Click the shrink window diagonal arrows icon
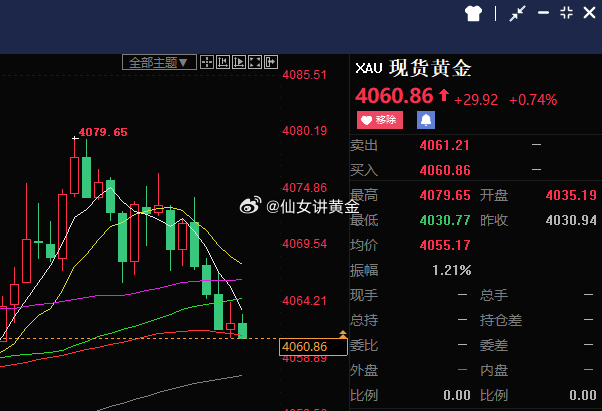The width and height of the screenshot is (602, 411). point(517,13)
